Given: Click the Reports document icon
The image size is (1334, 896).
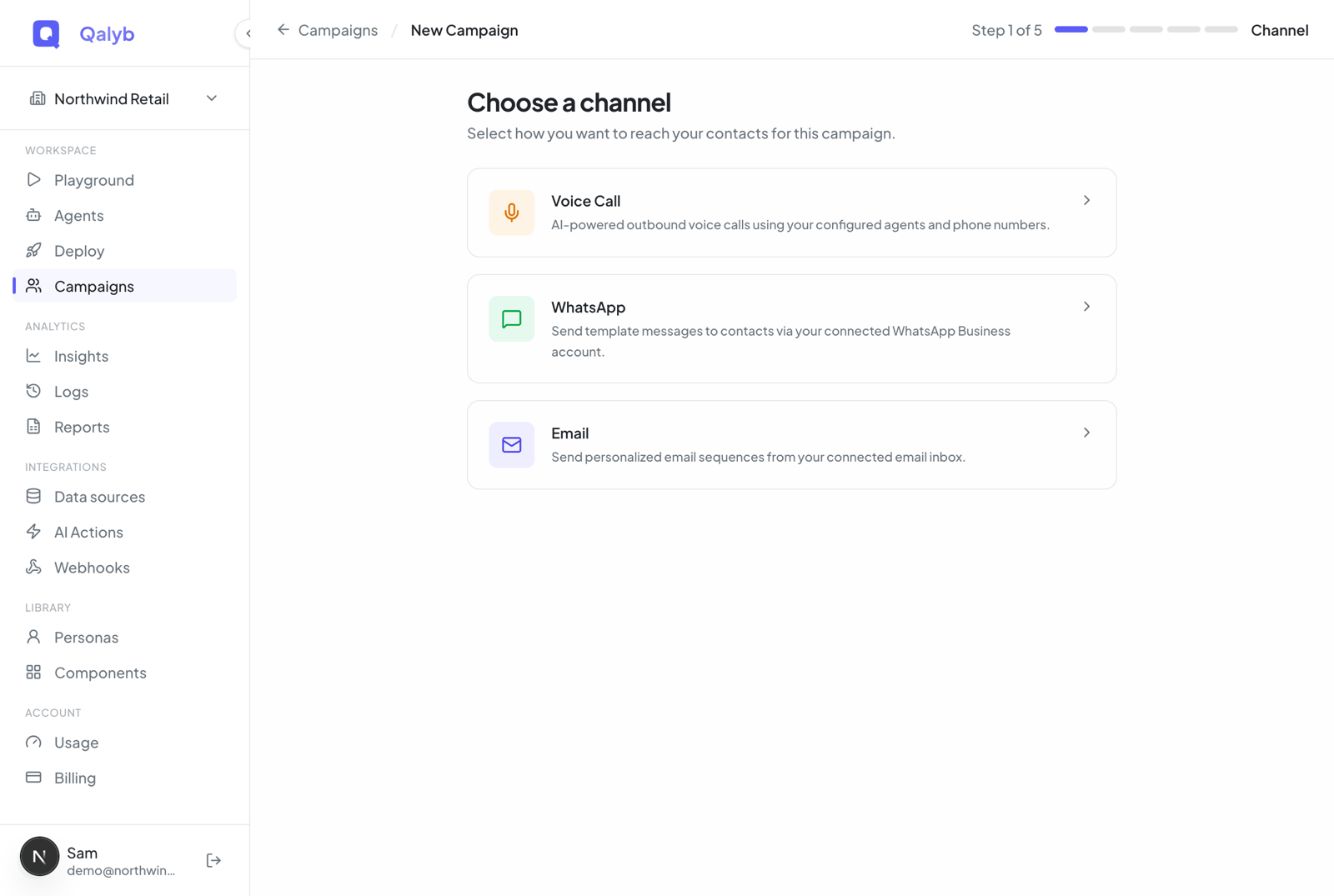Looking at the screenshot, I should (33, 427).
